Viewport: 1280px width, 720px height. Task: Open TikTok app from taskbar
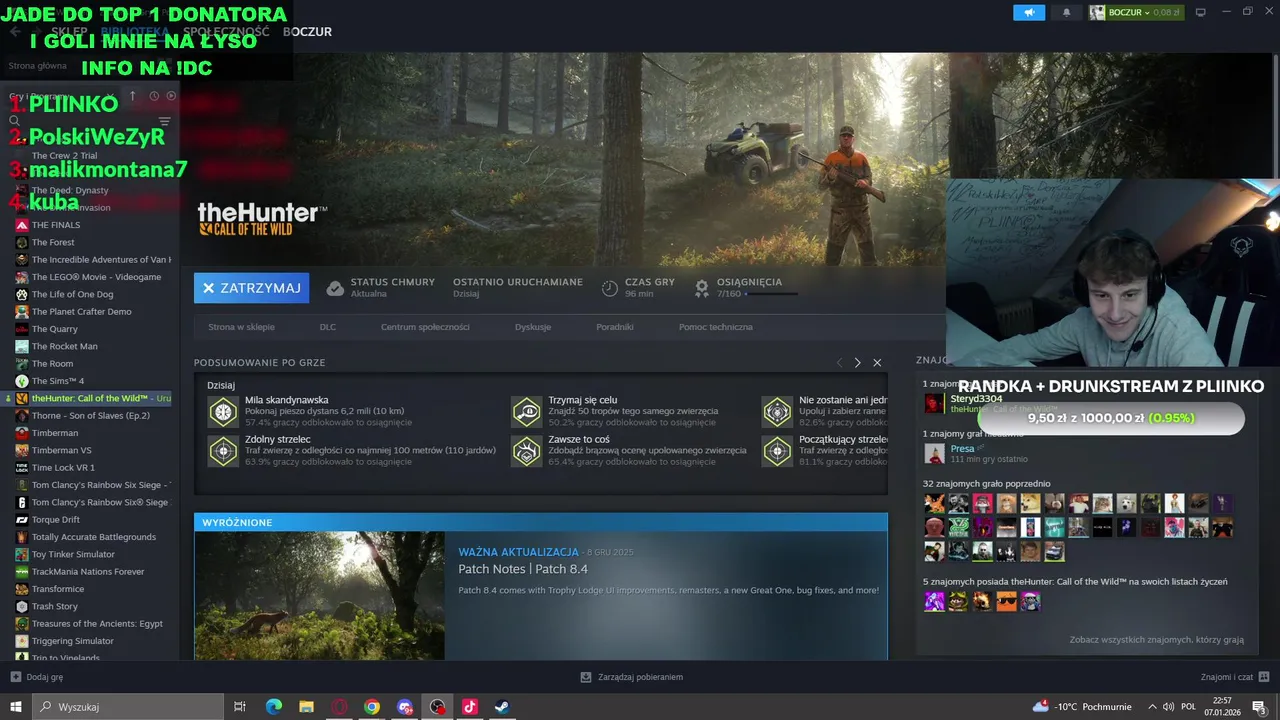click(x=470, y=707)
